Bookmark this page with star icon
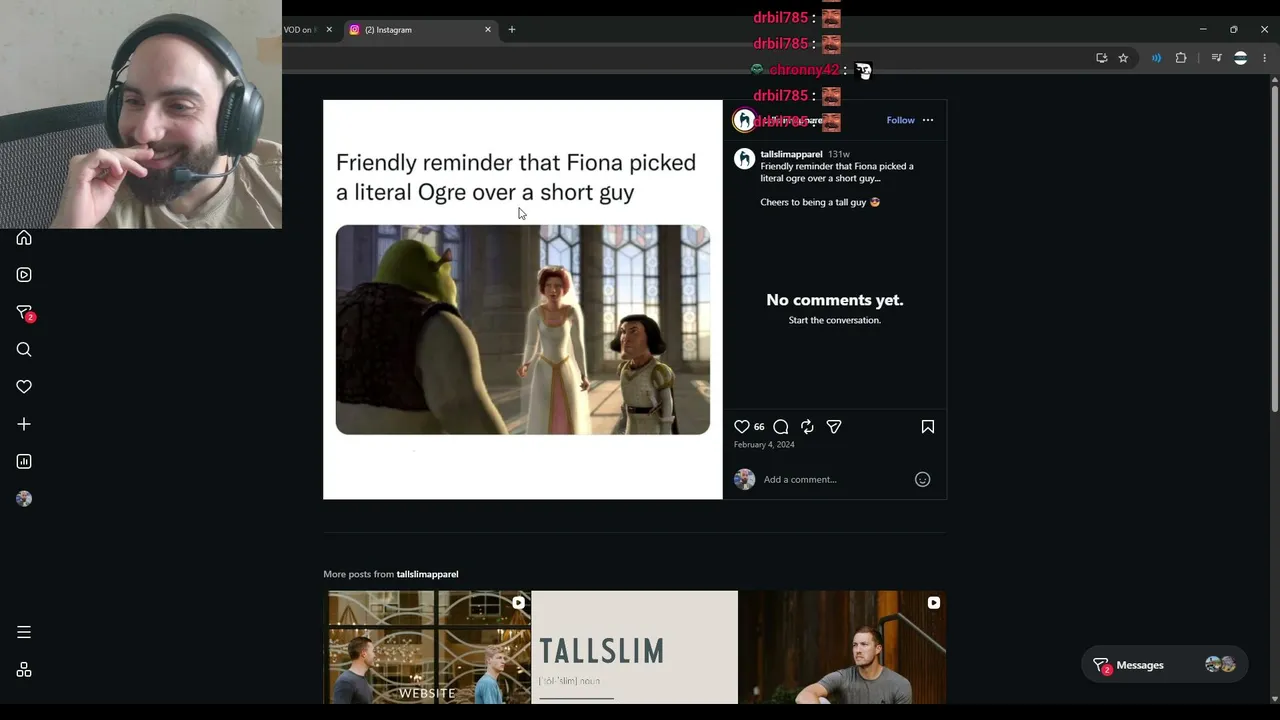The width and height of the screenshot is (1280, 720). (1123, 58)
